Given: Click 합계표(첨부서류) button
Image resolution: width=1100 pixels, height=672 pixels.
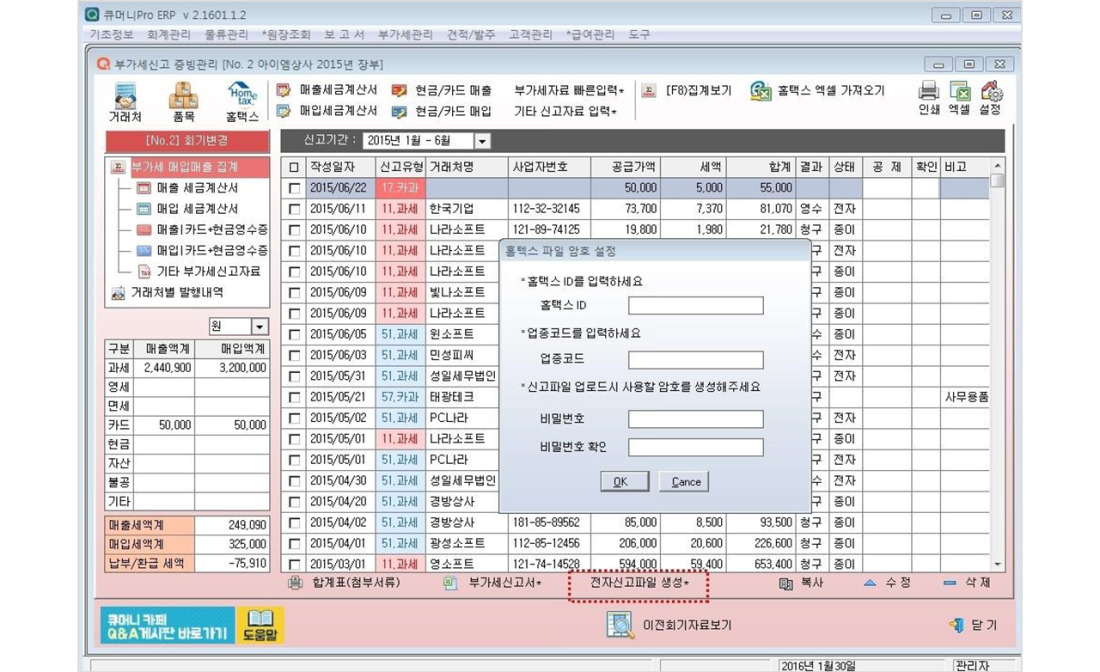Looking at the screenshot, I should 344,583.
